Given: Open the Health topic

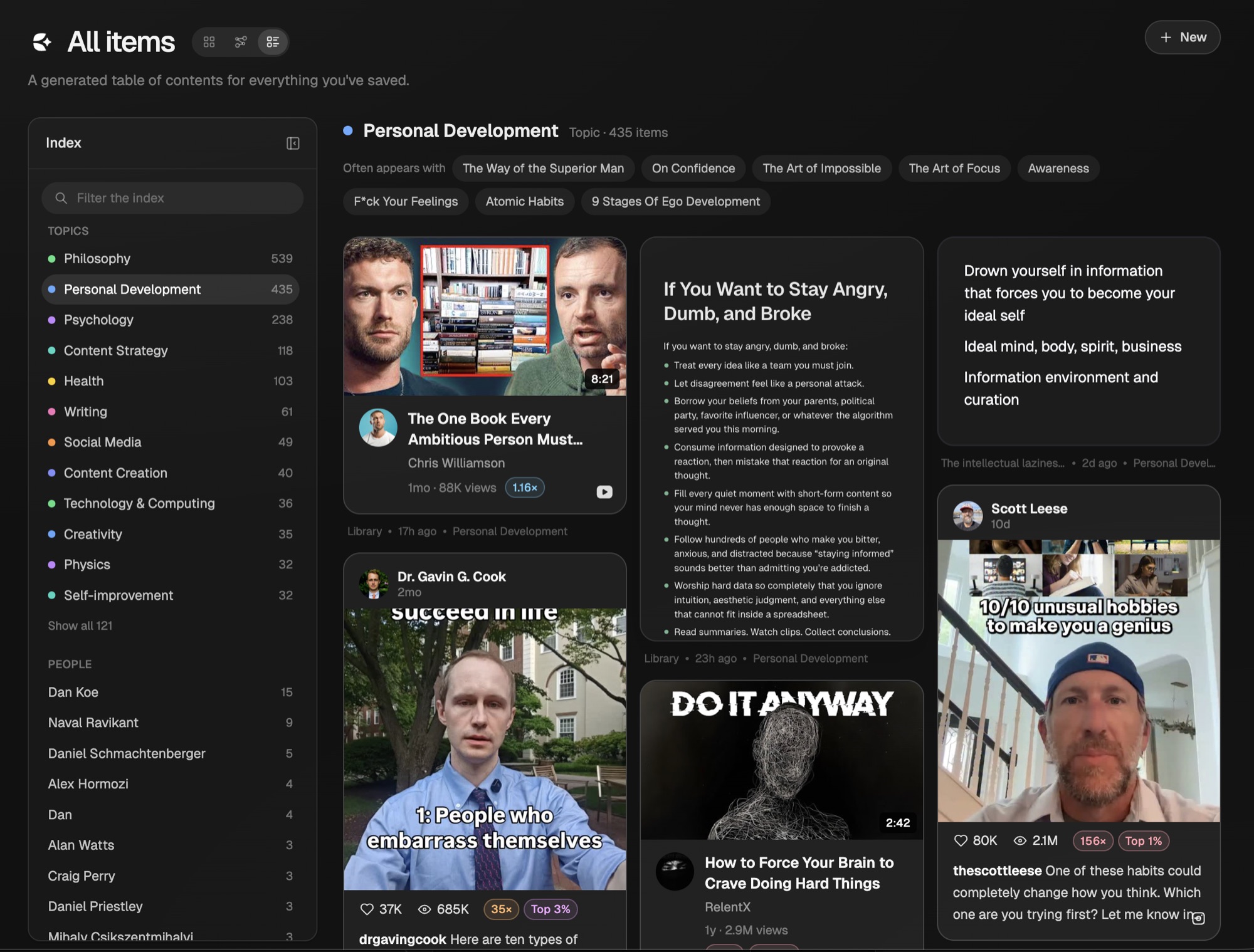Looking at the screenshot, I should coord(171,381).
